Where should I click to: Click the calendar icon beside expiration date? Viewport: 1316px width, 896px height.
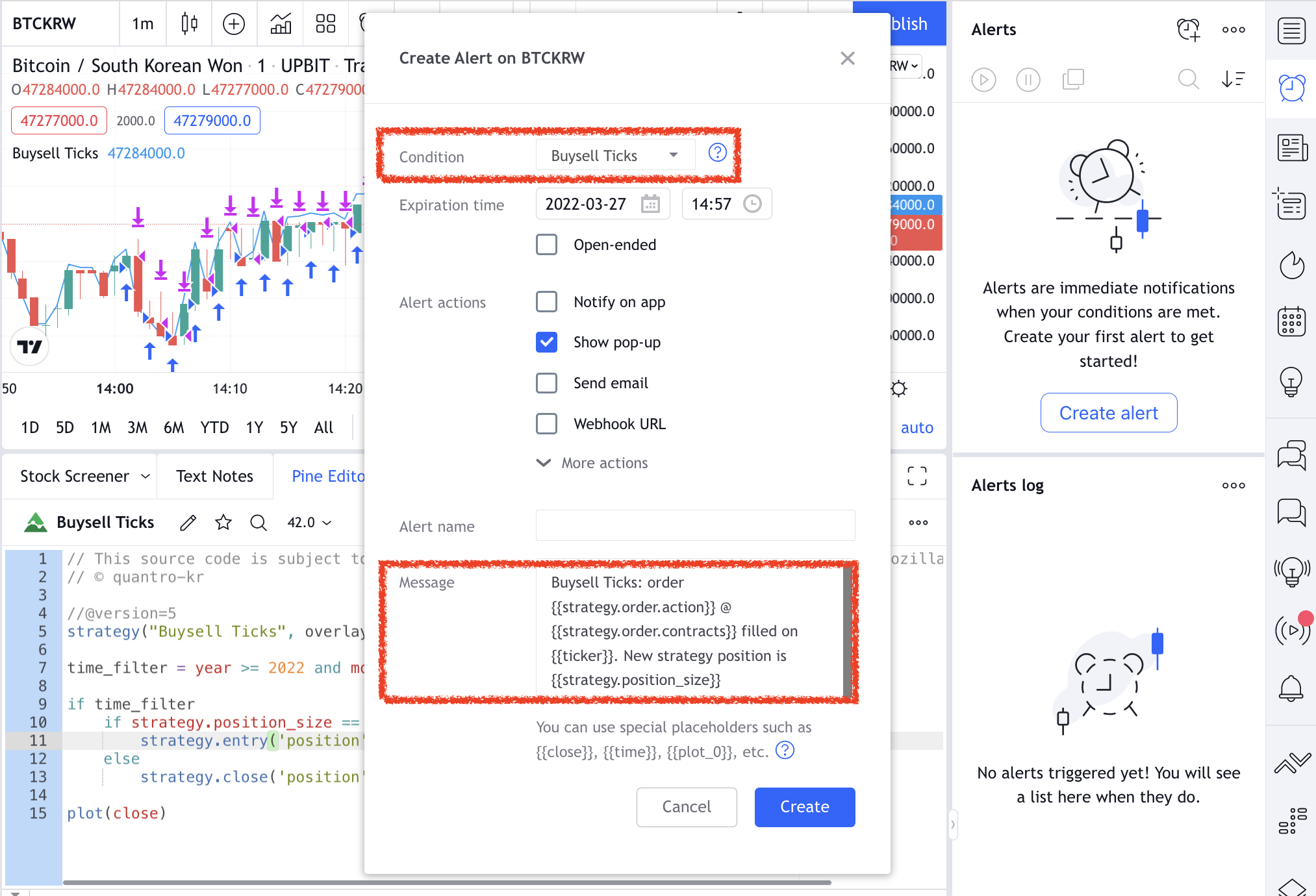(650, 204)
